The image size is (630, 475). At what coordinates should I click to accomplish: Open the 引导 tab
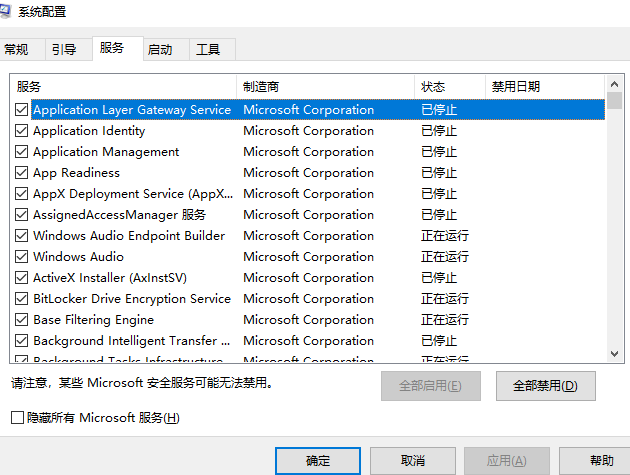(64, 49)
